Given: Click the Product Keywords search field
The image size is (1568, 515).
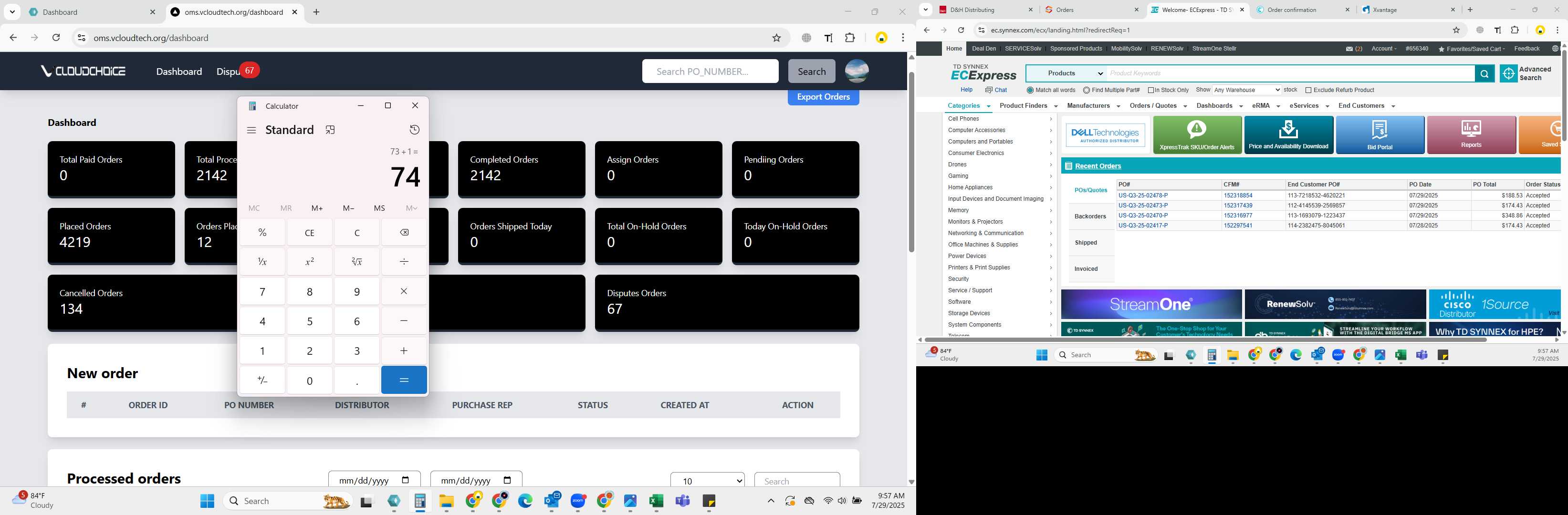Looking at the screenshot, I should [1290, 73].
